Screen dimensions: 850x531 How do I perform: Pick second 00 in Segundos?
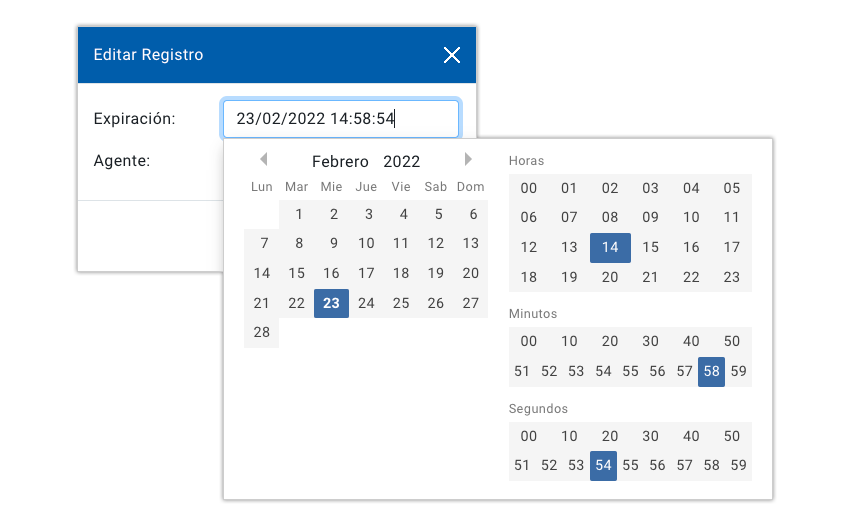[x=529, y=436]
